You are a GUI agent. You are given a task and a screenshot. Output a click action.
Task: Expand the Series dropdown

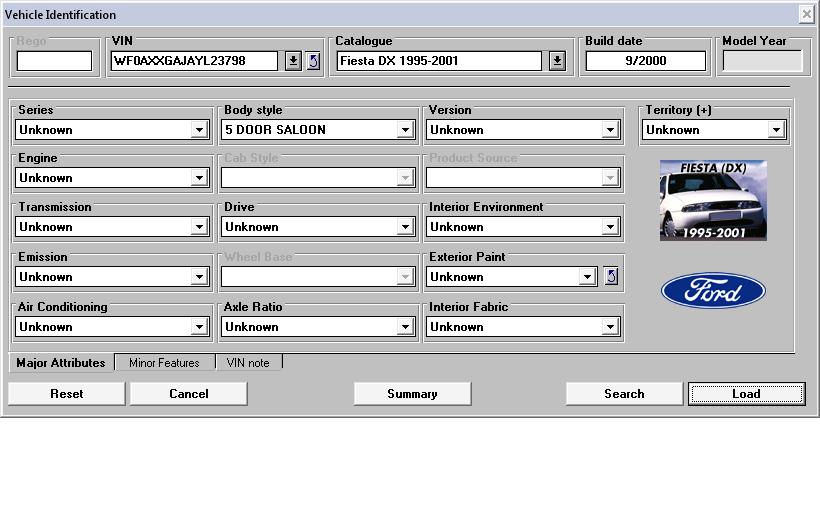[x=199, y=130]
